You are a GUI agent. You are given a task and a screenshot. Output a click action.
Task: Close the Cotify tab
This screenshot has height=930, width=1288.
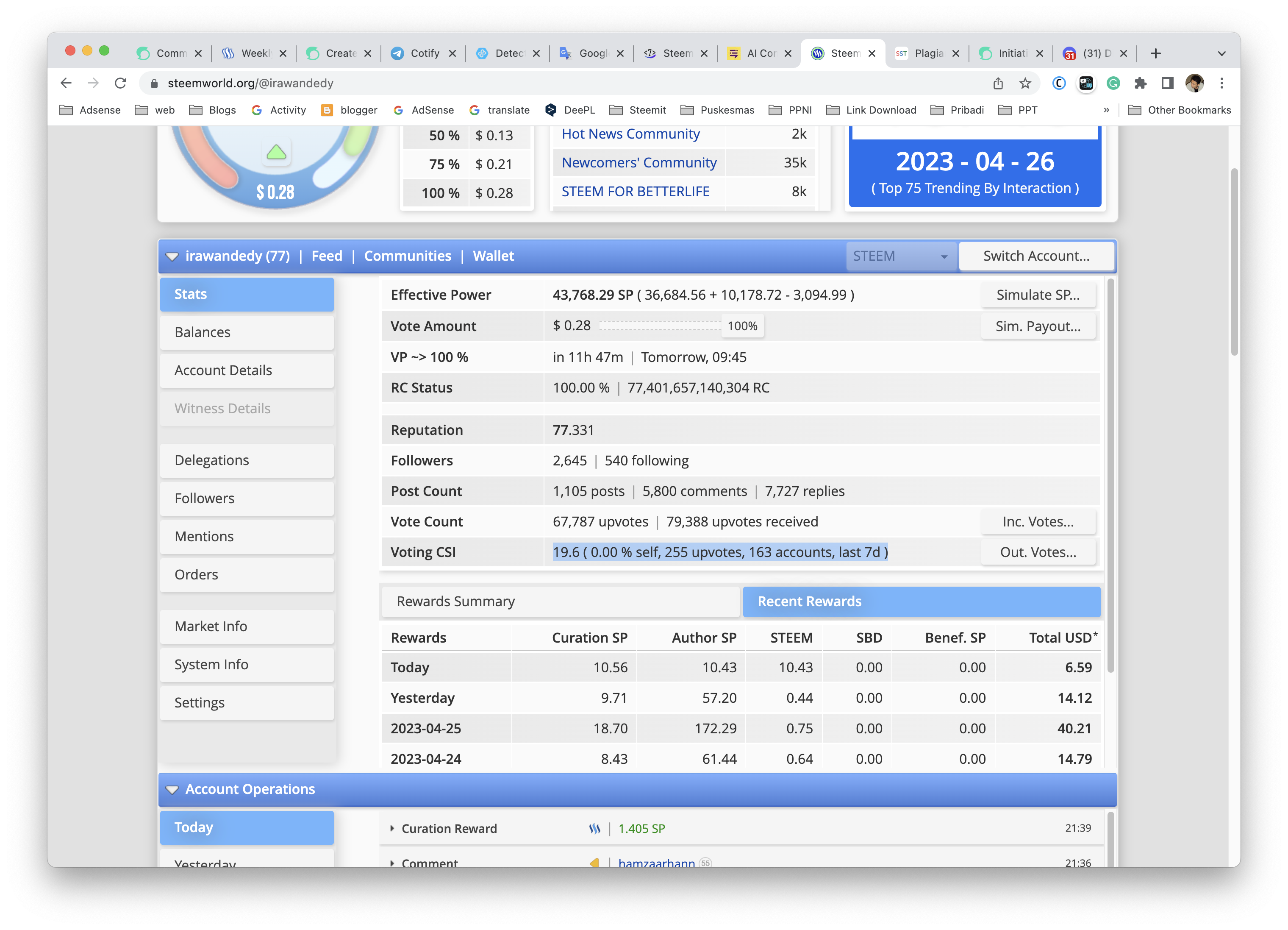coord(452,53)
